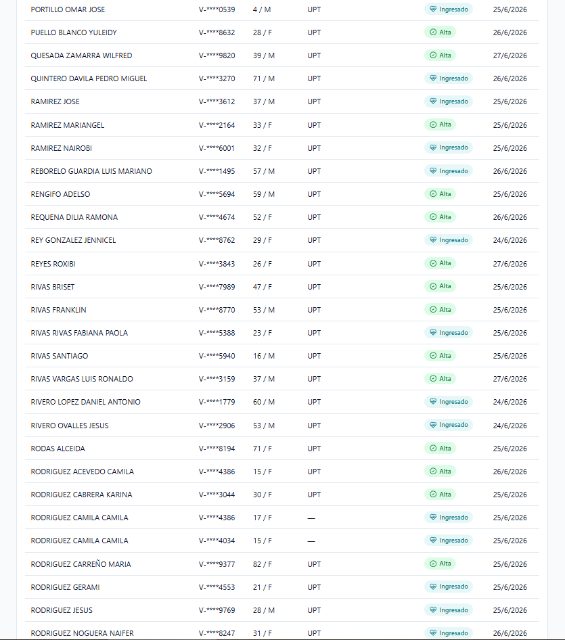Click date 27/6/2026 in RIVAS VARGAS LUIS RONALDO row

click(x=510, y=379)
